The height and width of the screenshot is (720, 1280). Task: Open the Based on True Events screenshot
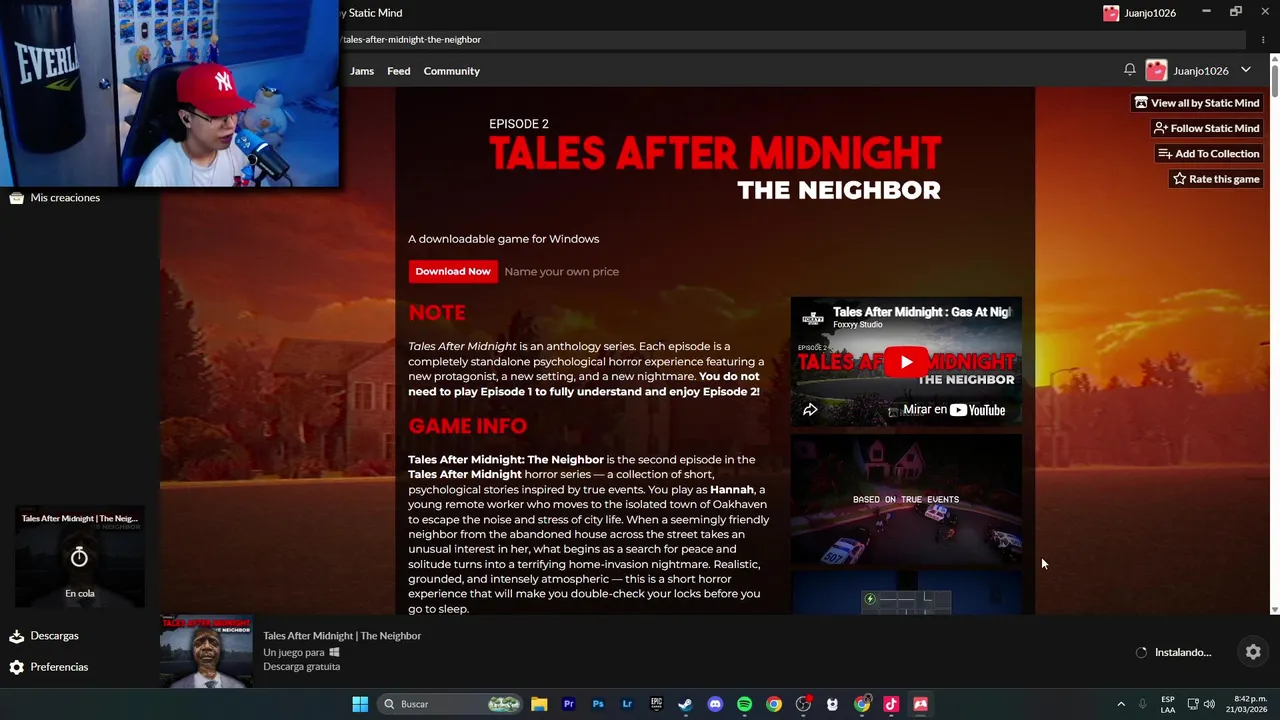click(906, 499)
